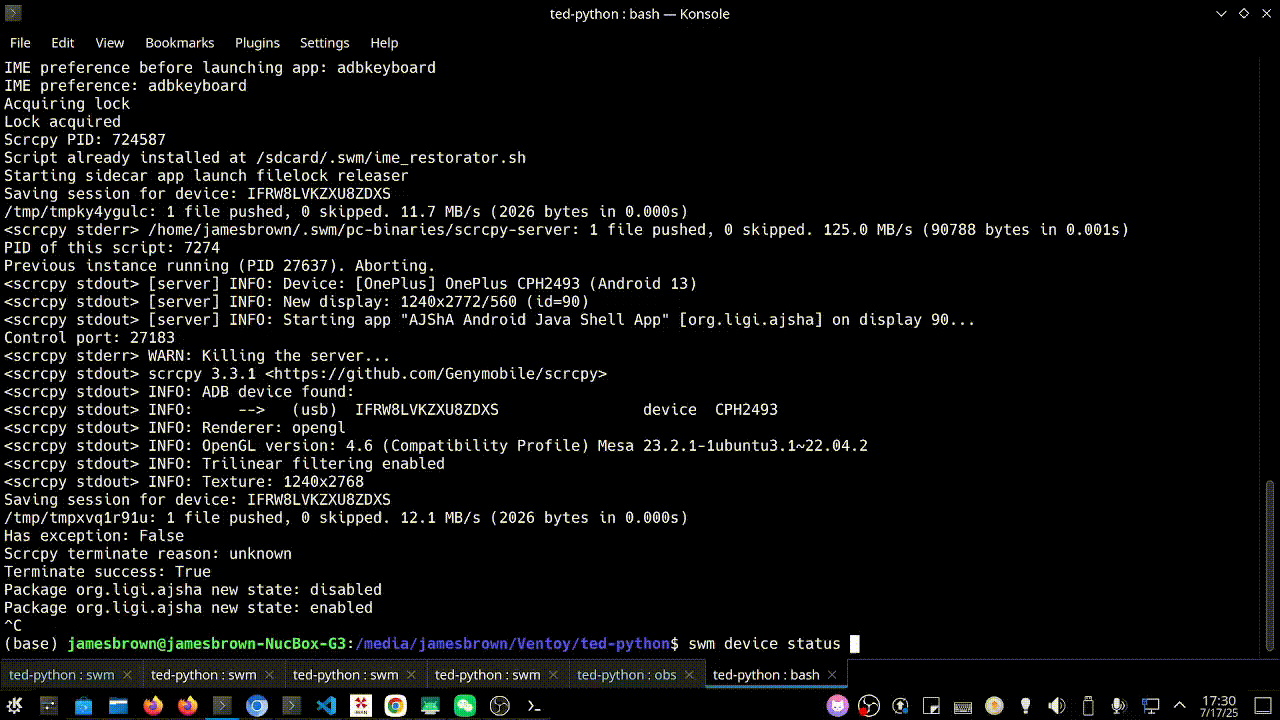The height and width of the screenshot is (720, 1280).
Task: Launch Google Chrome from the taskbar
Action: 395,706
